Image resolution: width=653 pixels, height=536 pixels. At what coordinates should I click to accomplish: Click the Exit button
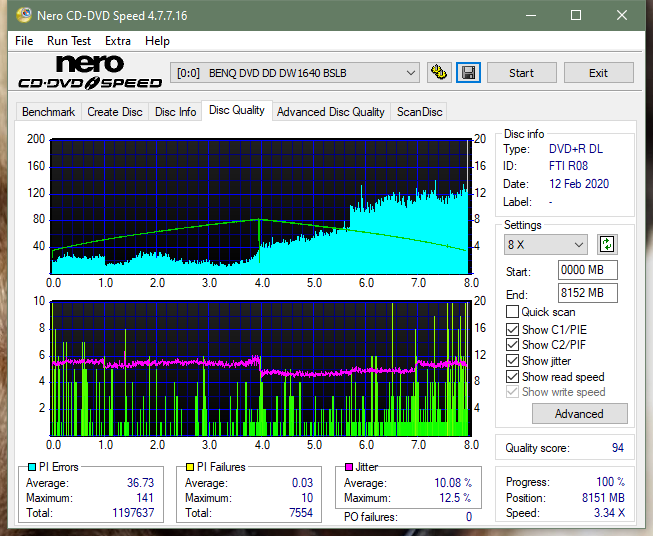click(598, 73)
